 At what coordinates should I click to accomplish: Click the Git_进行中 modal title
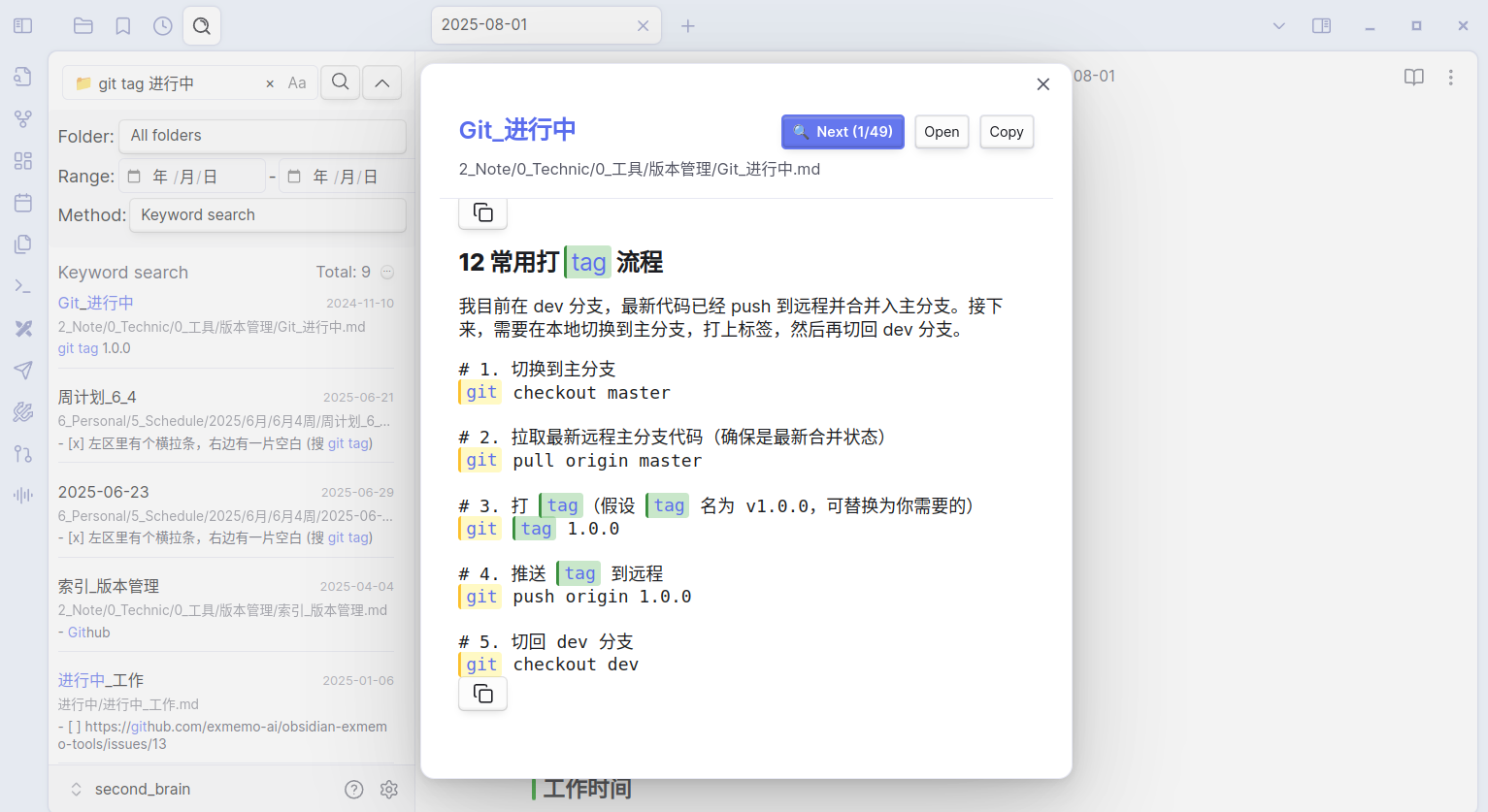[517, 130]
